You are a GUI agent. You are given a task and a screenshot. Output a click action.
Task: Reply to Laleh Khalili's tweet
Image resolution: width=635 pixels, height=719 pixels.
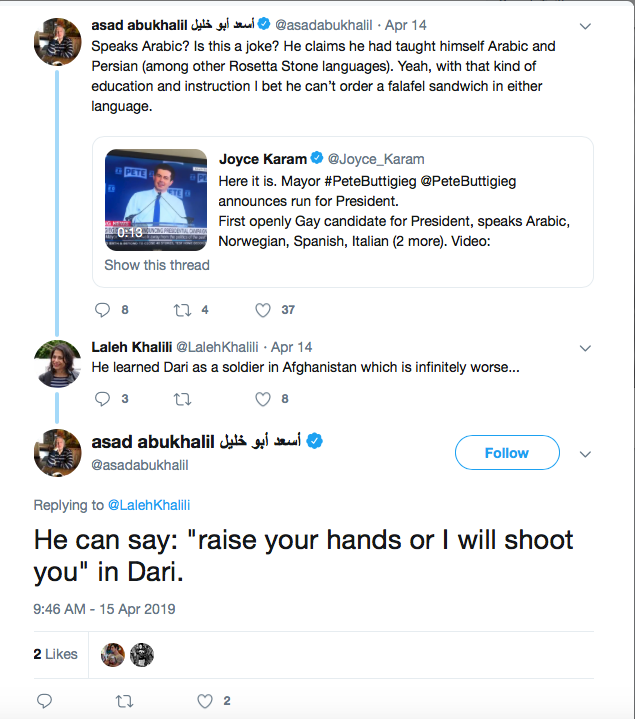tap(101, 399)
